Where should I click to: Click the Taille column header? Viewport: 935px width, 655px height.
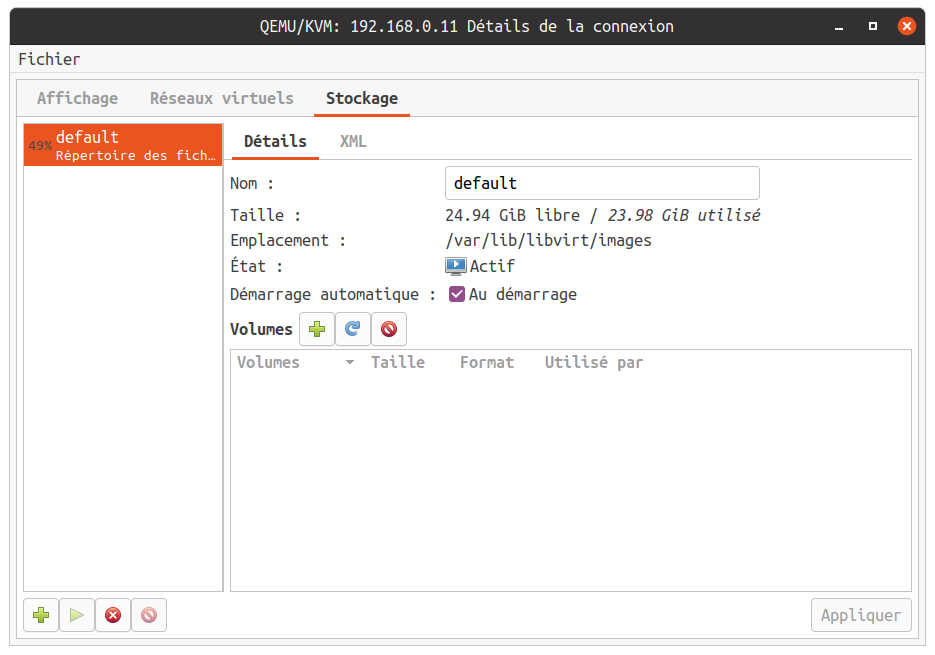point(398,363)
